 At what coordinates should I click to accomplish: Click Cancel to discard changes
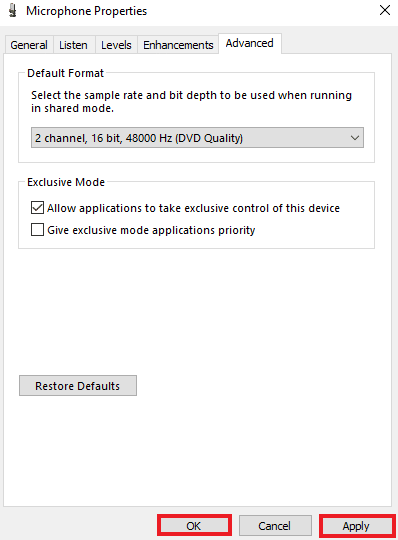tap(275, 526)
